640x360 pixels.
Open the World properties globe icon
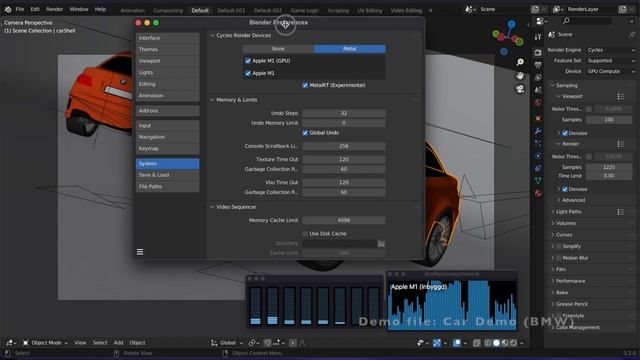(x=538, y=102)
